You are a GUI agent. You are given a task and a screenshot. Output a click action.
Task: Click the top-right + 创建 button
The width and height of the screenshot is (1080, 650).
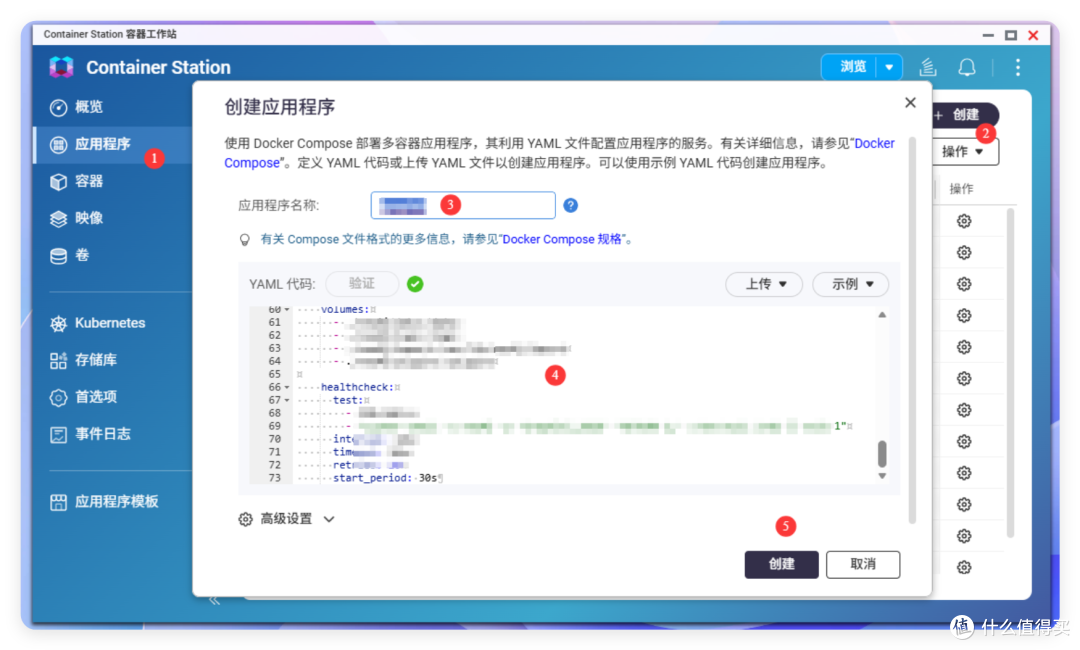click(964, 115)
